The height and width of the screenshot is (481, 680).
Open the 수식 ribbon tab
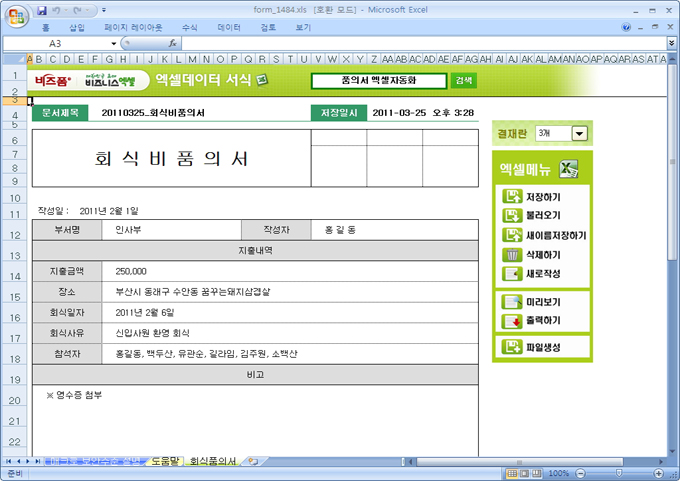coord(190,27)
